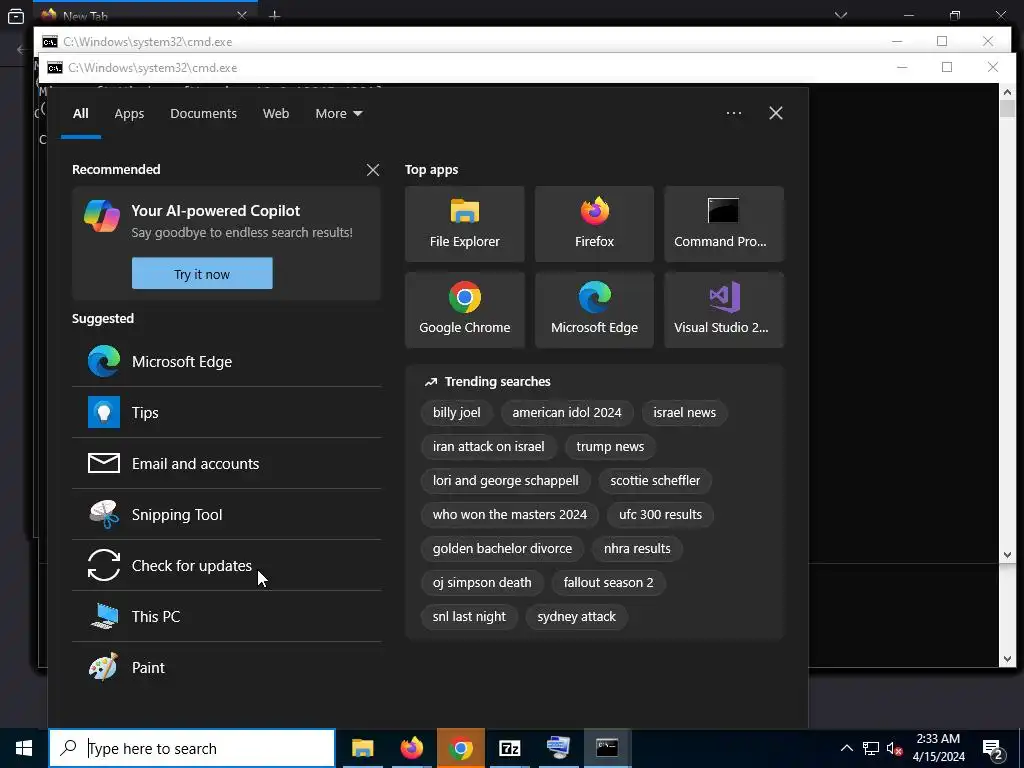Click the network tray icon

(871, 748)
